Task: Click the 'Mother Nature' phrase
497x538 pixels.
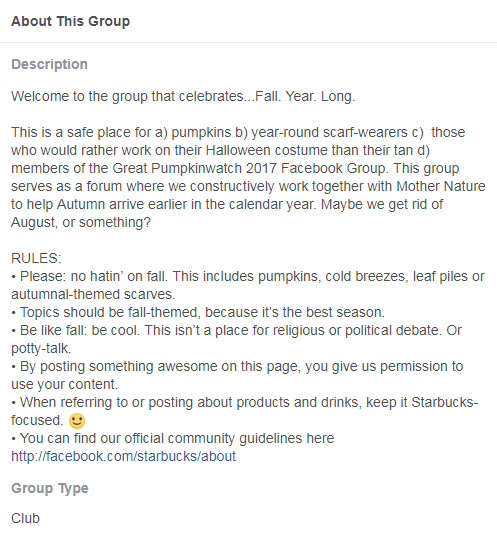Action: point(441,186)
